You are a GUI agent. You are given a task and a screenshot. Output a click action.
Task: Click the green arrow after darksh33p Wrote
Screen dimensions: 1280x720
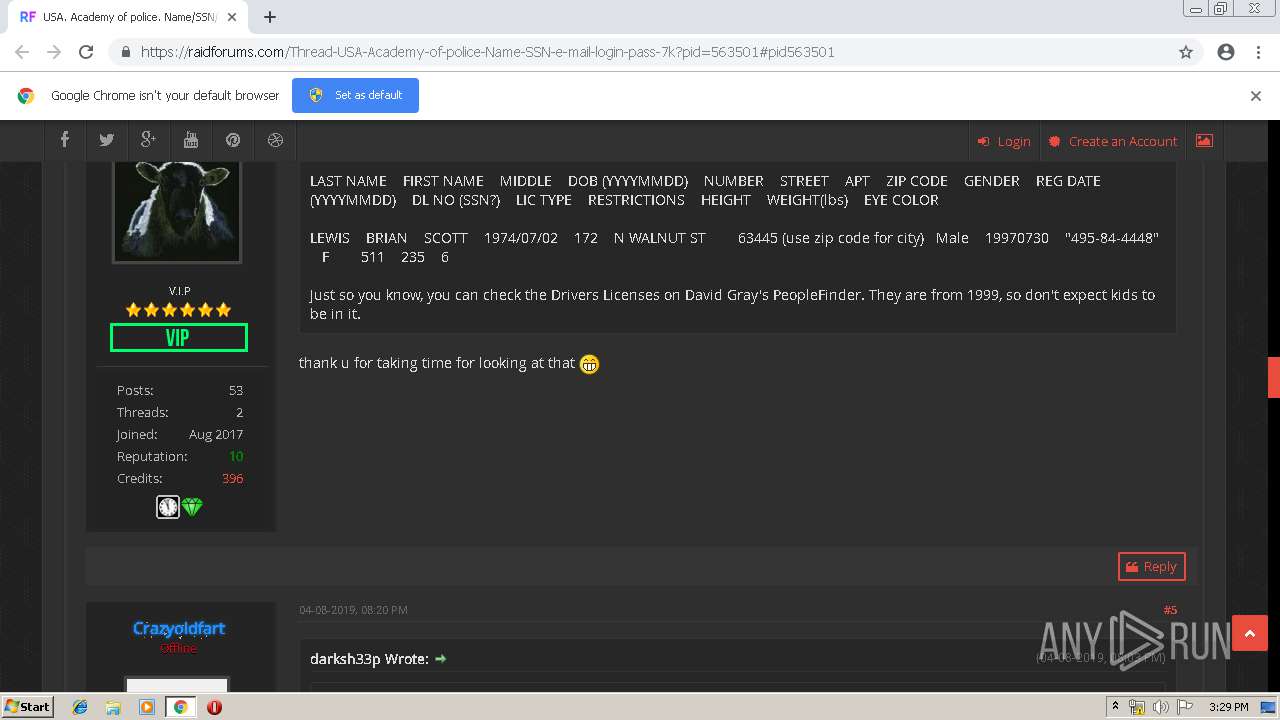(x=440, y=659)
